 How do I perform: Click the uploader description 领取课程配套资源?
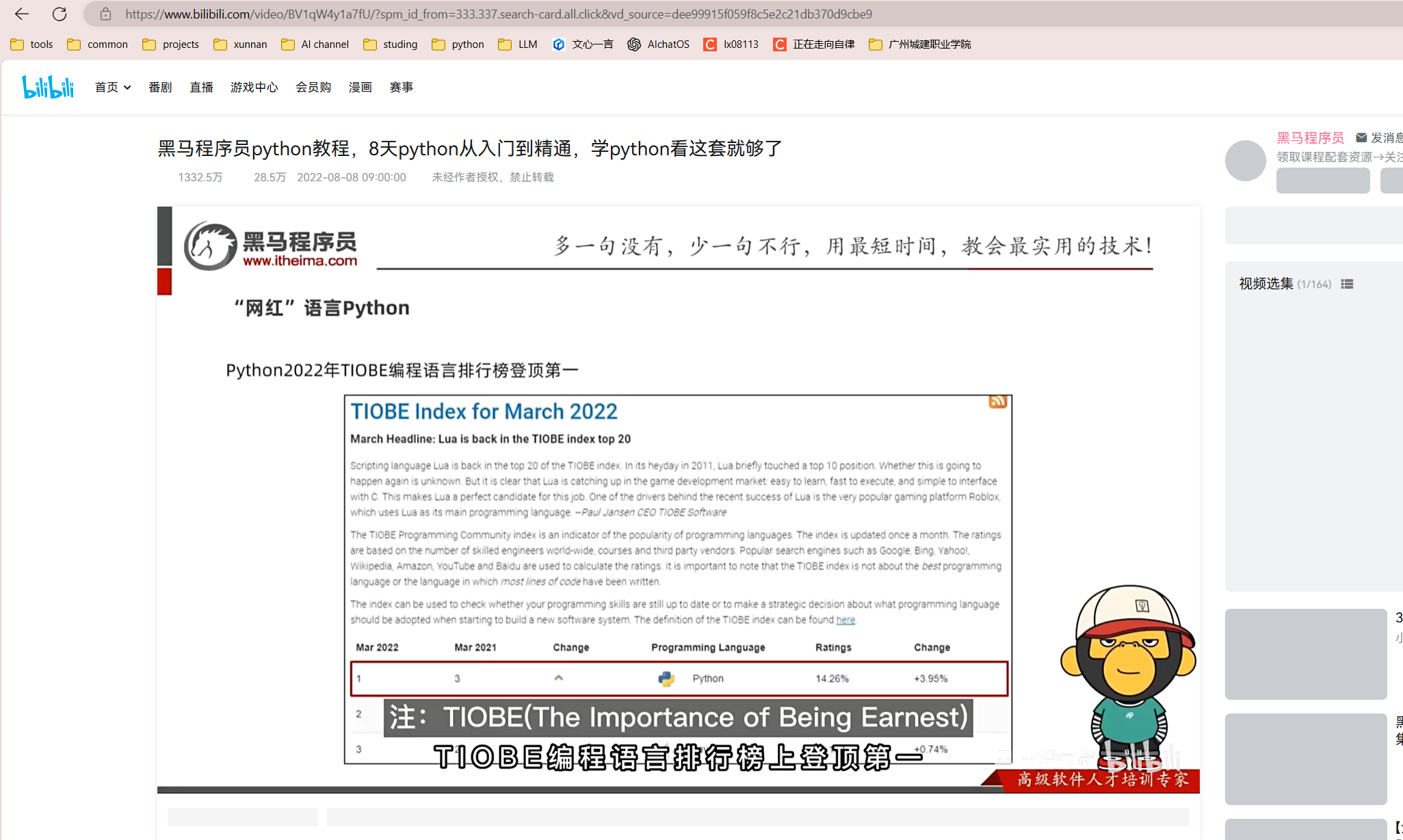click(1339, 157)
